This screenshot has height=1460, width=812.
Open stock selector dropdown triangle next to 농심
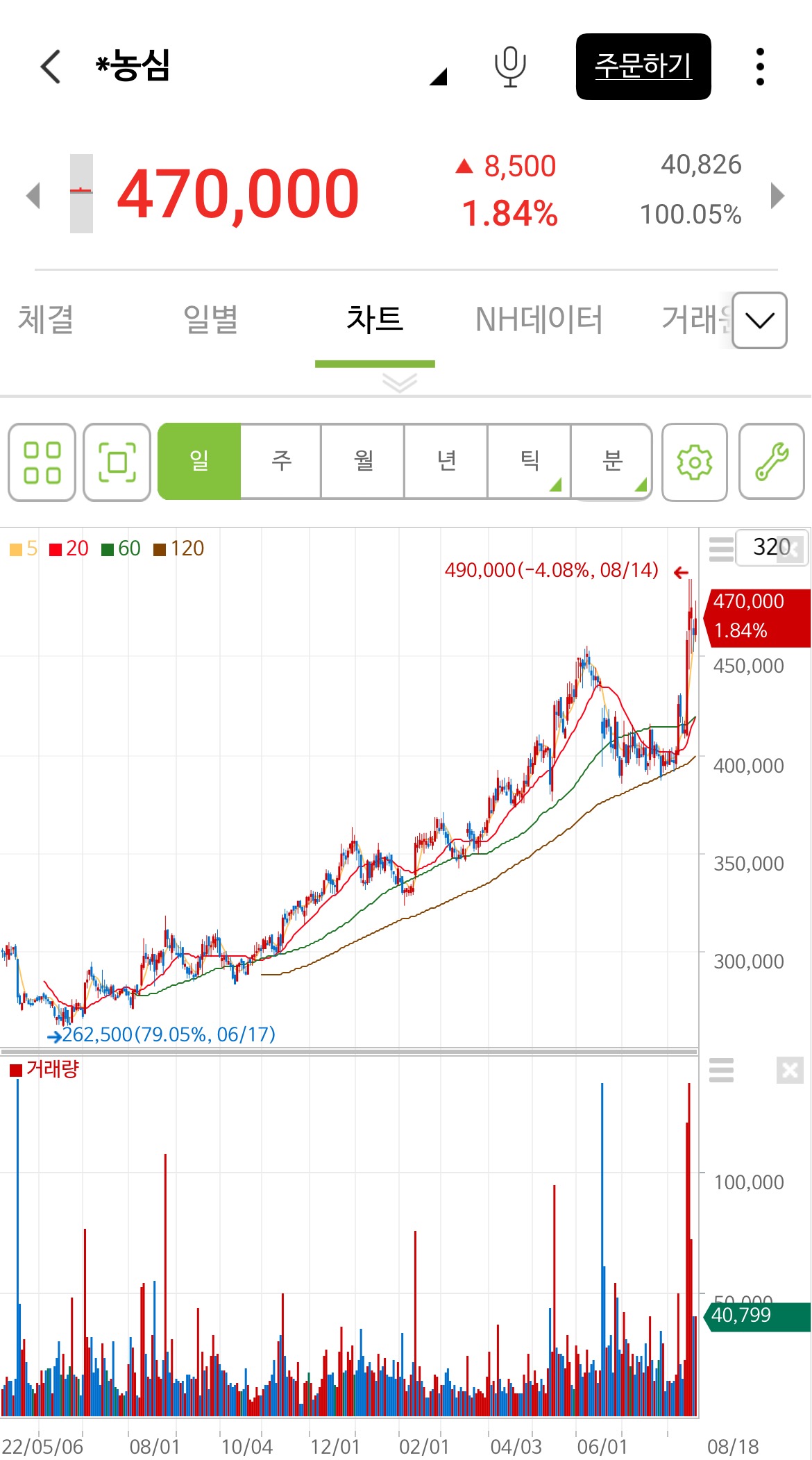click(438, 76)
